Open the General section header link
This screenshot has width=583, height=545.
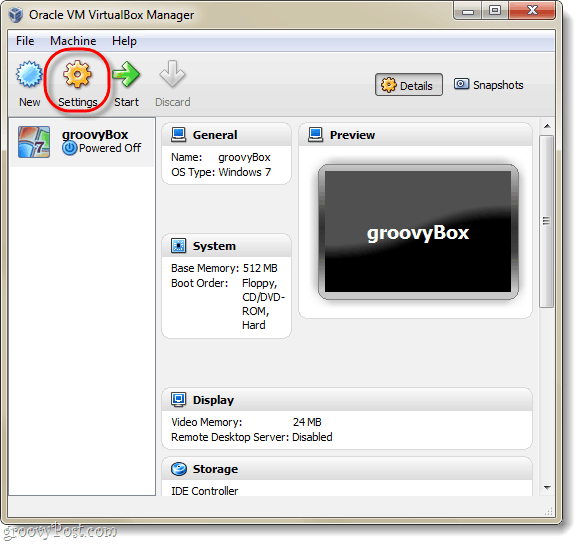(x=215, y=135)
